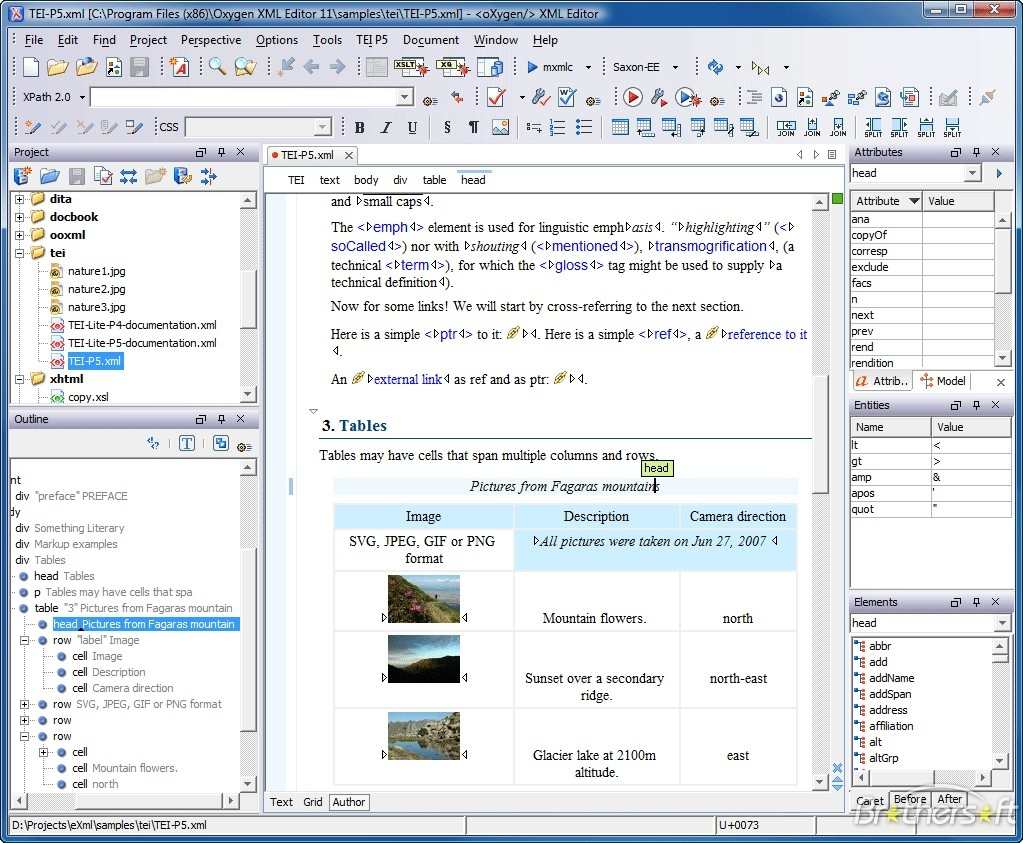Expand the docbook folder
Viewport: 1023px width, 843px height.
20,217
